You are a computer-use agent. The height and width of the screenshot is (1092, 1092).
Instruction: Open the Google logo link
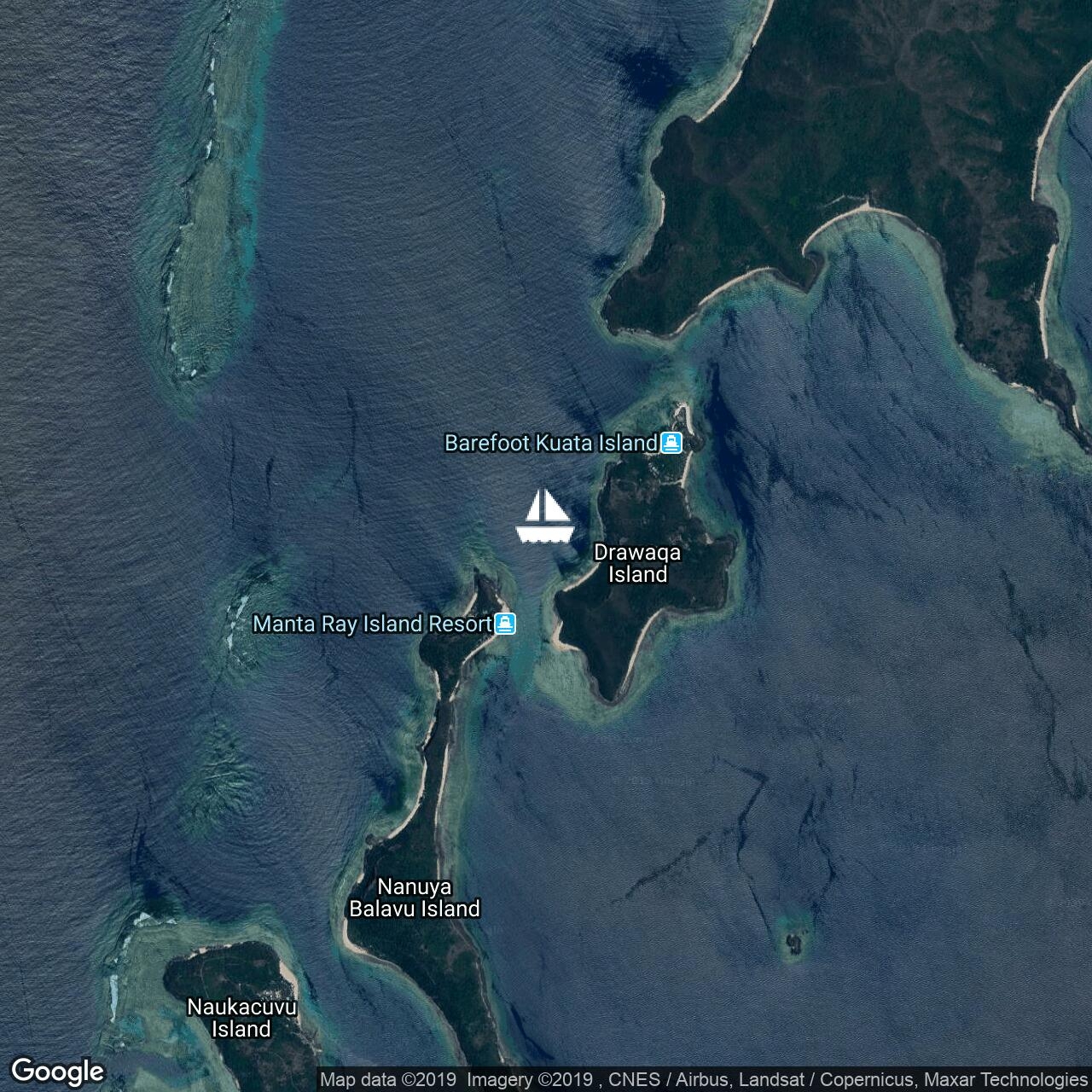coord(57,1071)
